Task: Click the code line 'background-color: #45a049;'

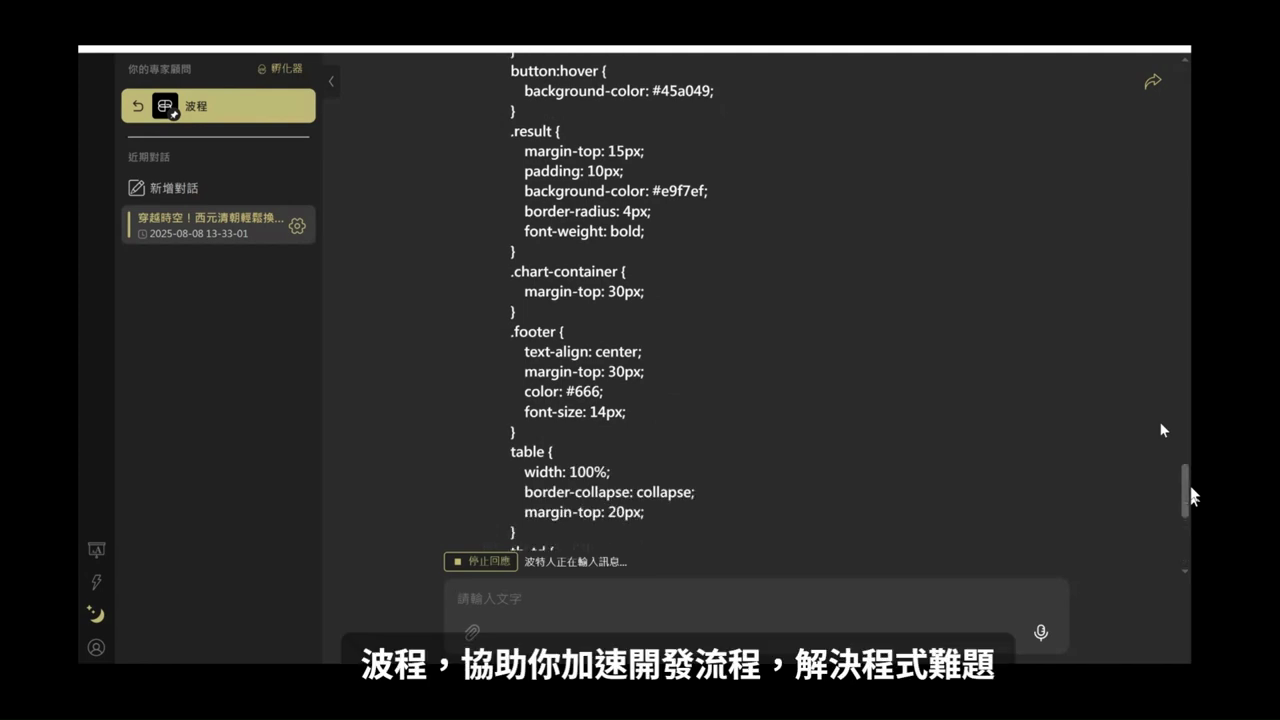Action: (x=619, y=91)
